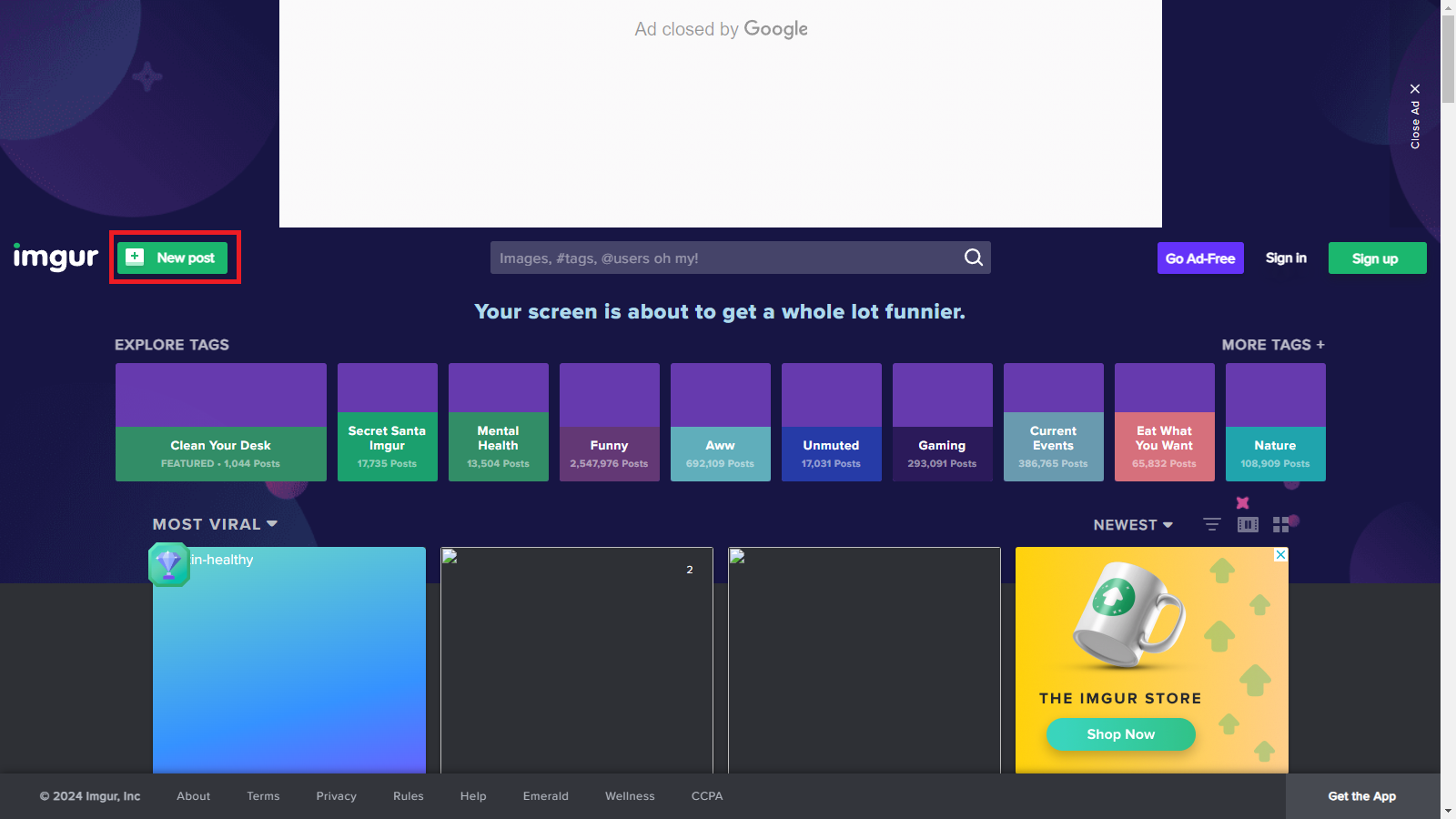Open the Eat What You Want tag
The height and width of the screenshot is (819, 1456).
click(x=1165, y=422)
